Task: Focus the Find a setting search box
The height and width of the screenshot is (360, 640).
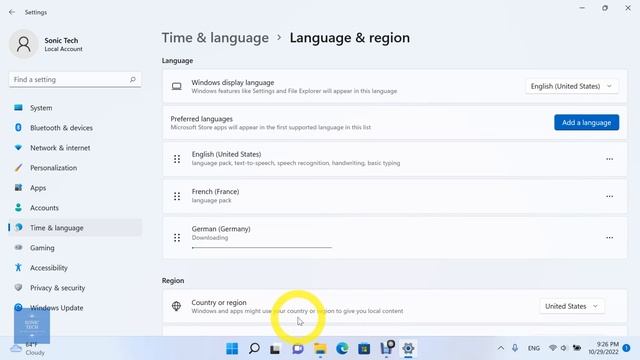Action: (75, 80)
